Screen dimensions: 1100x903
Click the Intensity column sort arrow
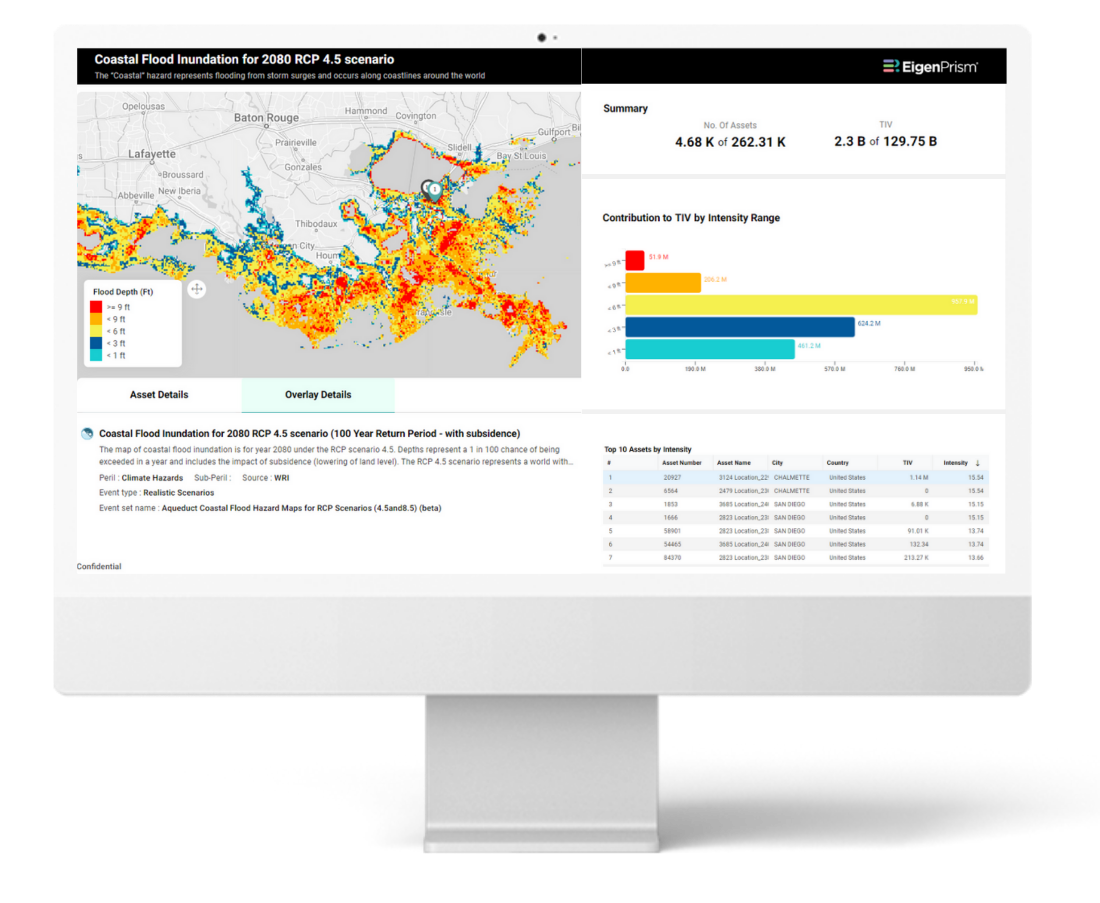click(977, 463)
